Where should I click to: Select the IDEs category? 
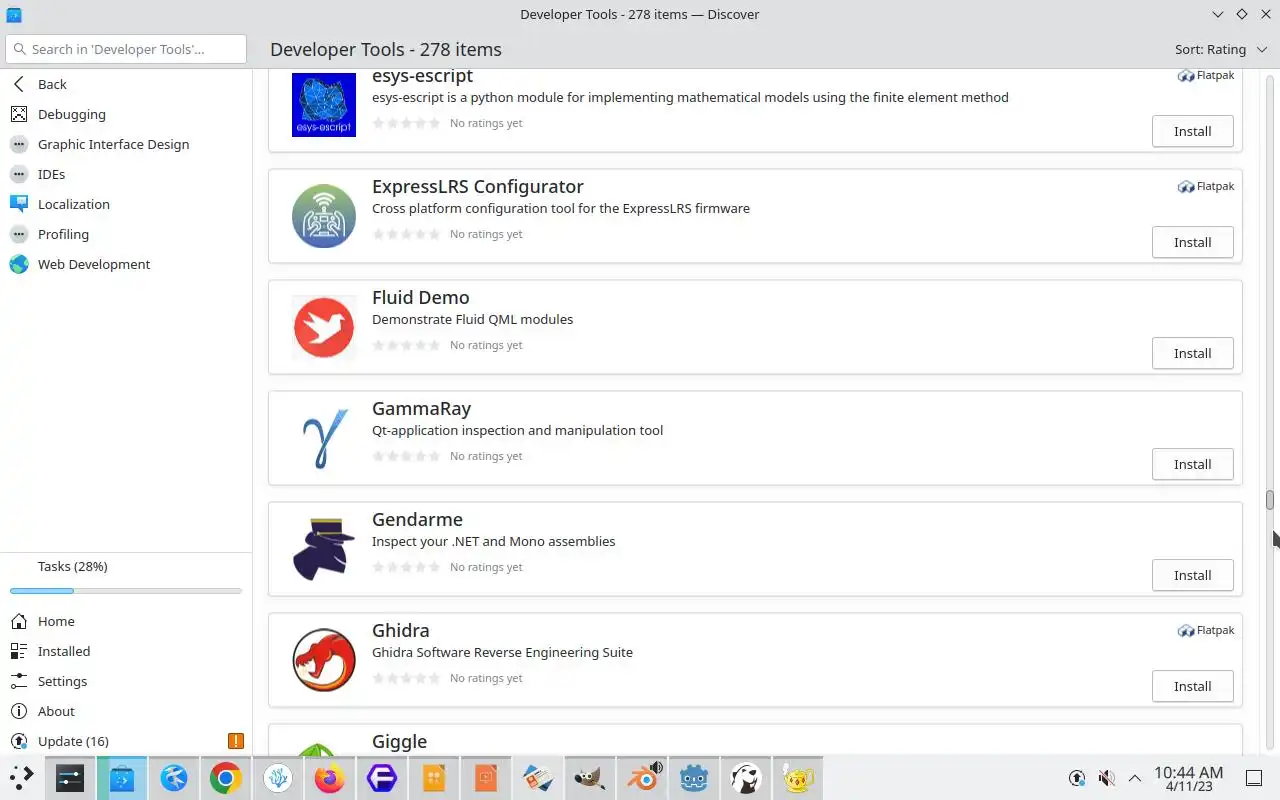(x=126, y=174)
